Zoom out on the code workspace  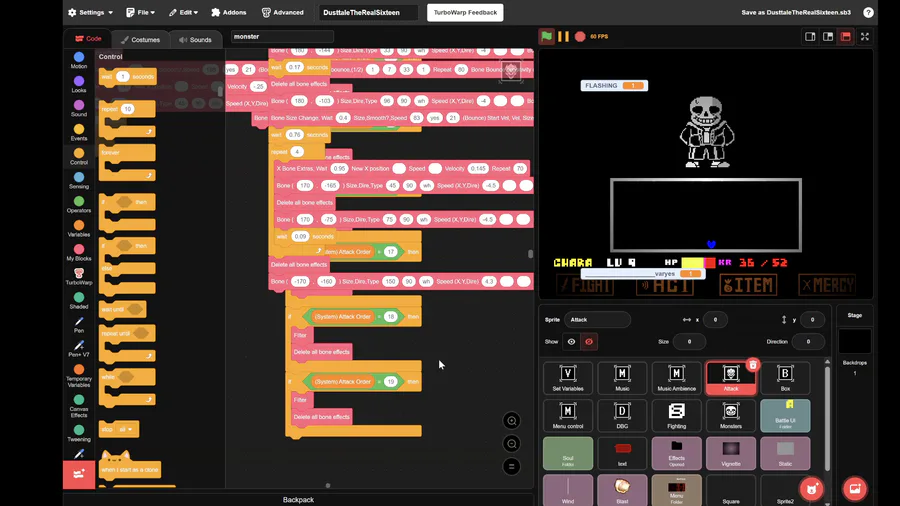point(511,443)
